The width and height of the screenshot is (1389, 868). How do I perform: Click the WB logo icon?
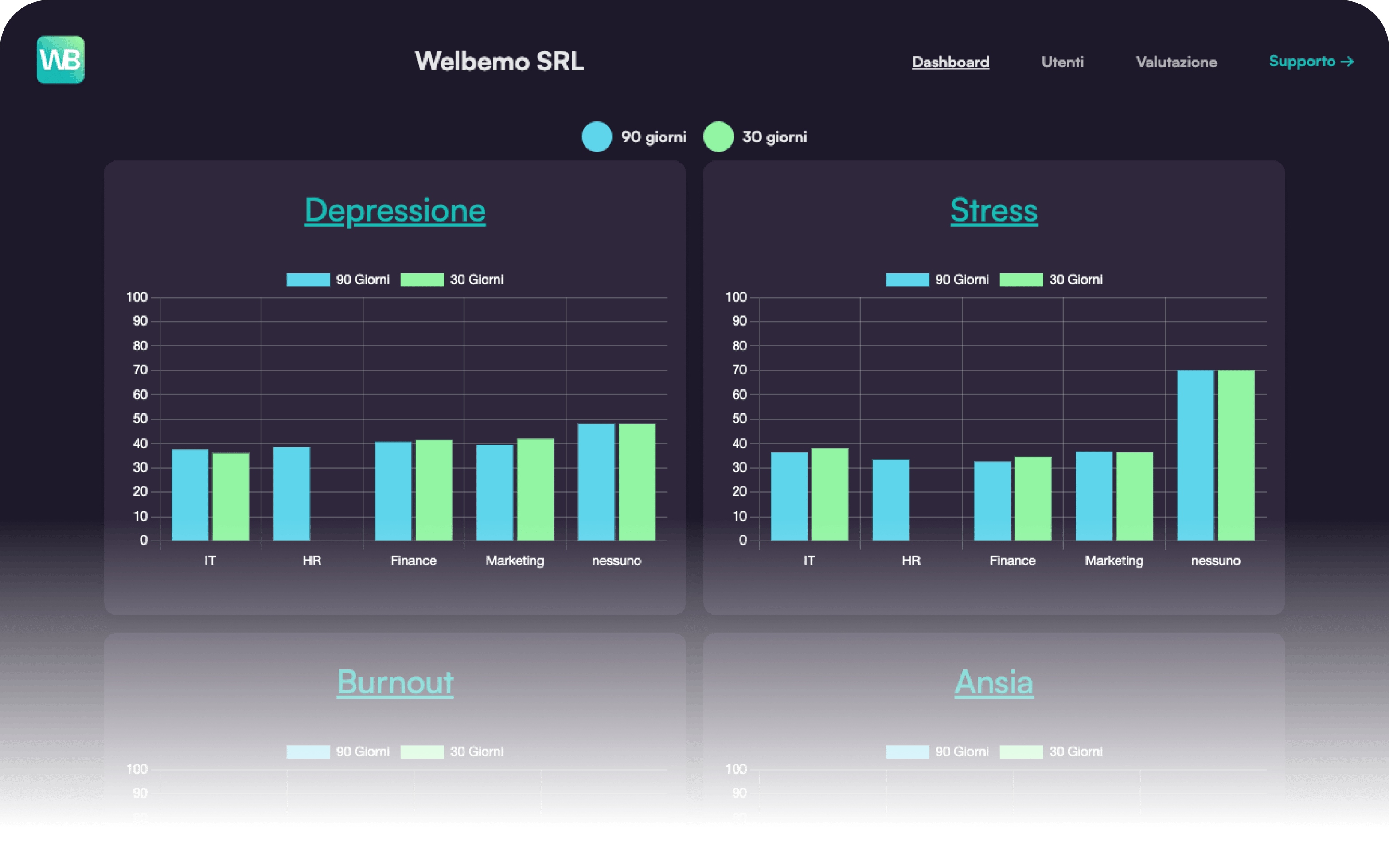(x=60, y=60)
